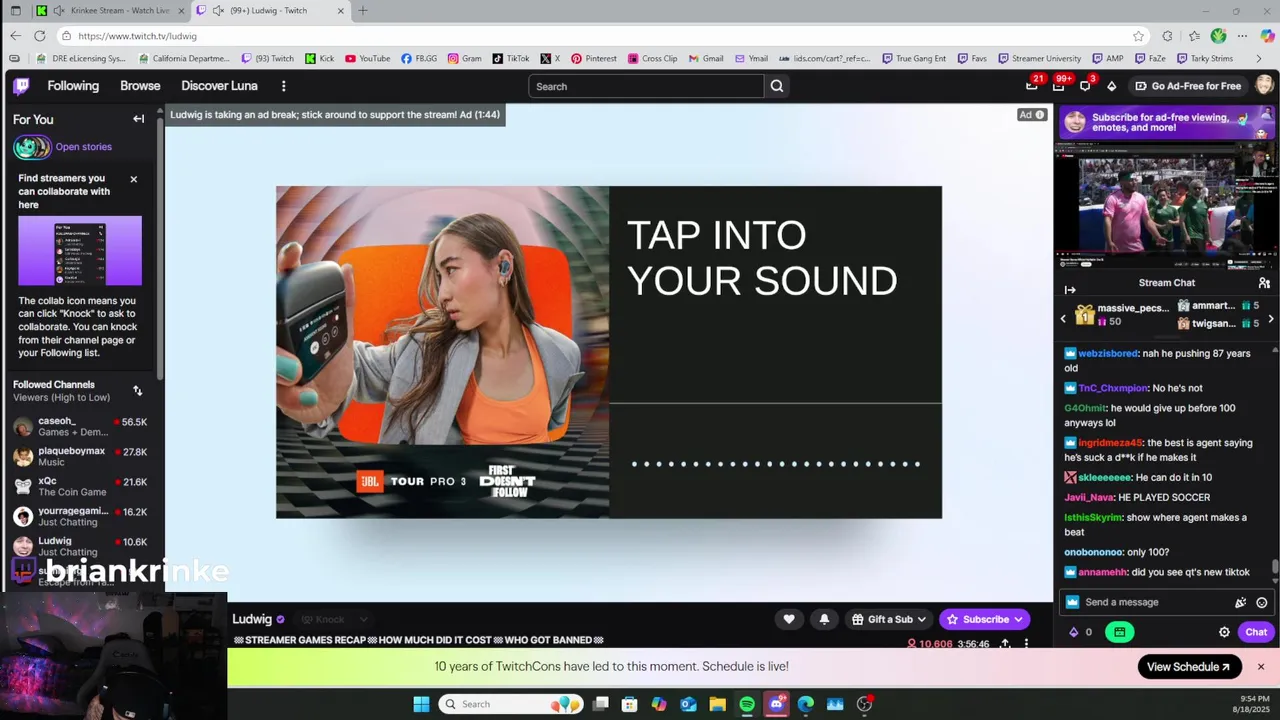Open the green channel points rewards button
This screenshot has height=720, width=1280.
point(1119,632)
